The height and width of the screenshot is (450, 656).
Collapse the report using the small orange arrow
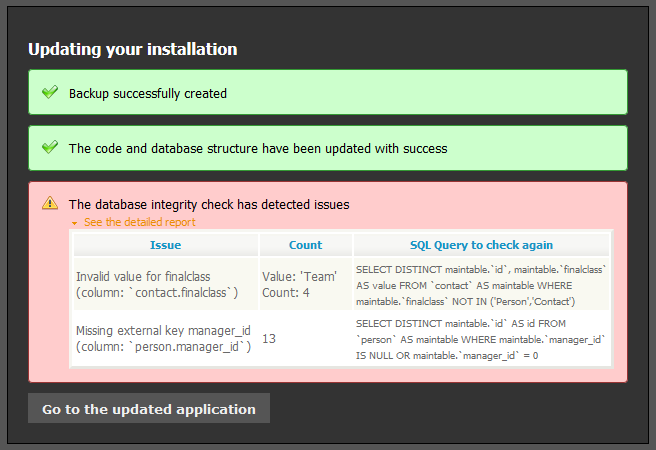pyautogui.click(x=74, y=223)
